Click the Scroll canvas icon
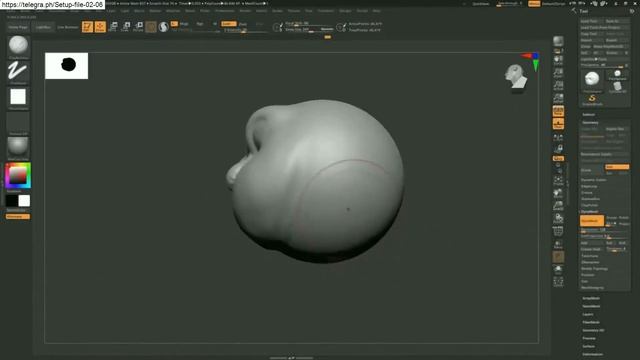Viewport: 640px width, 360px height. [x=558, y=60]
